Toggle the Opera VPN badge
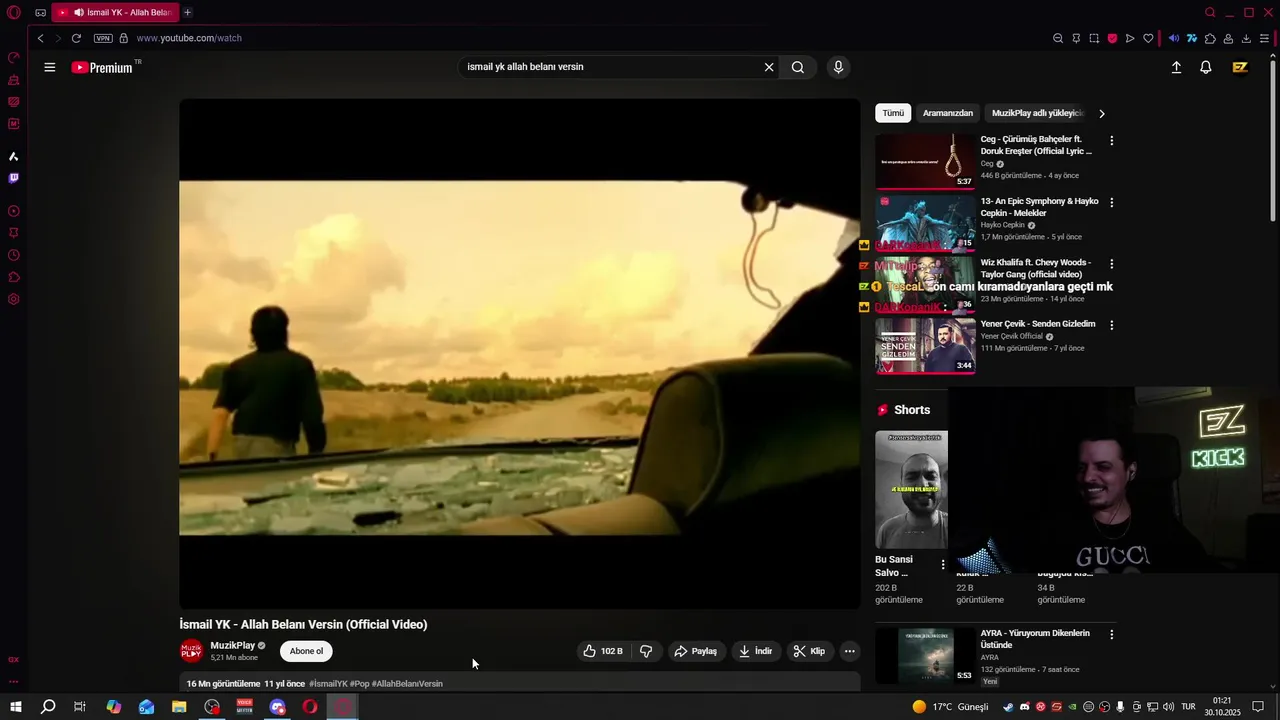This screenshot has height=720, width=1280. click(x=103, y=38)
